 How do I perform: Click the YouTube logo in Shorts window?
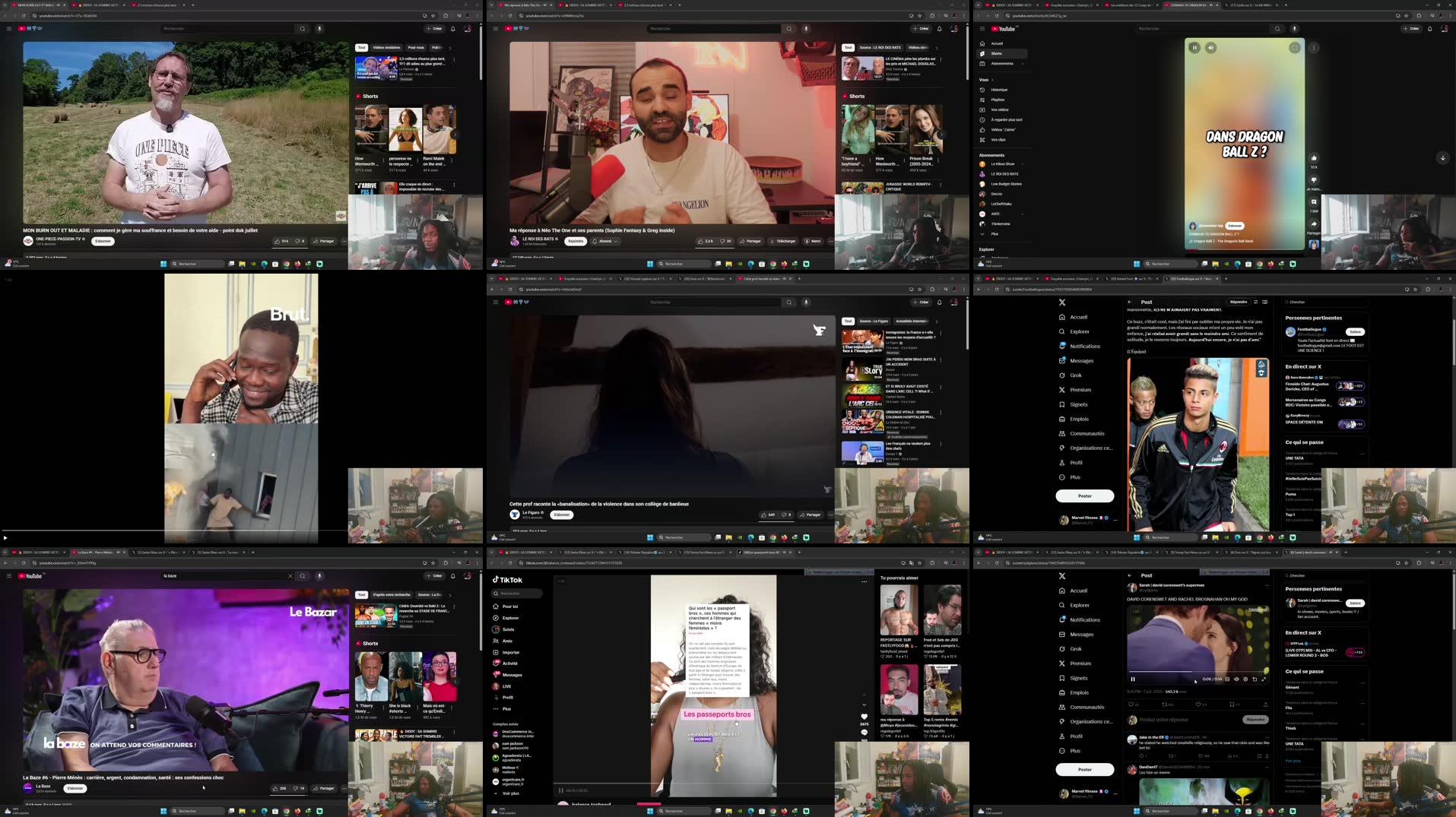pos(1004,29)
